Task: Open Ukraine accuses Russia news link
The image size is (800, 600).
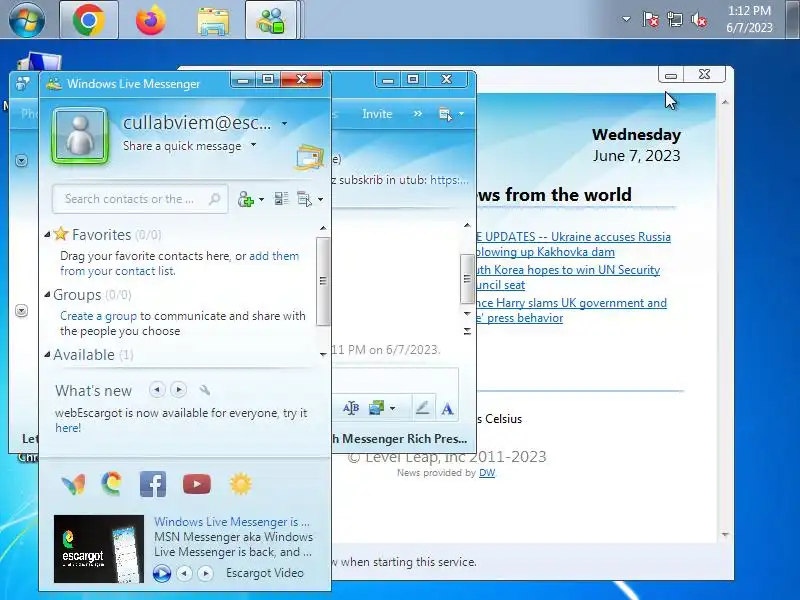Action: (x=573, y=244)
